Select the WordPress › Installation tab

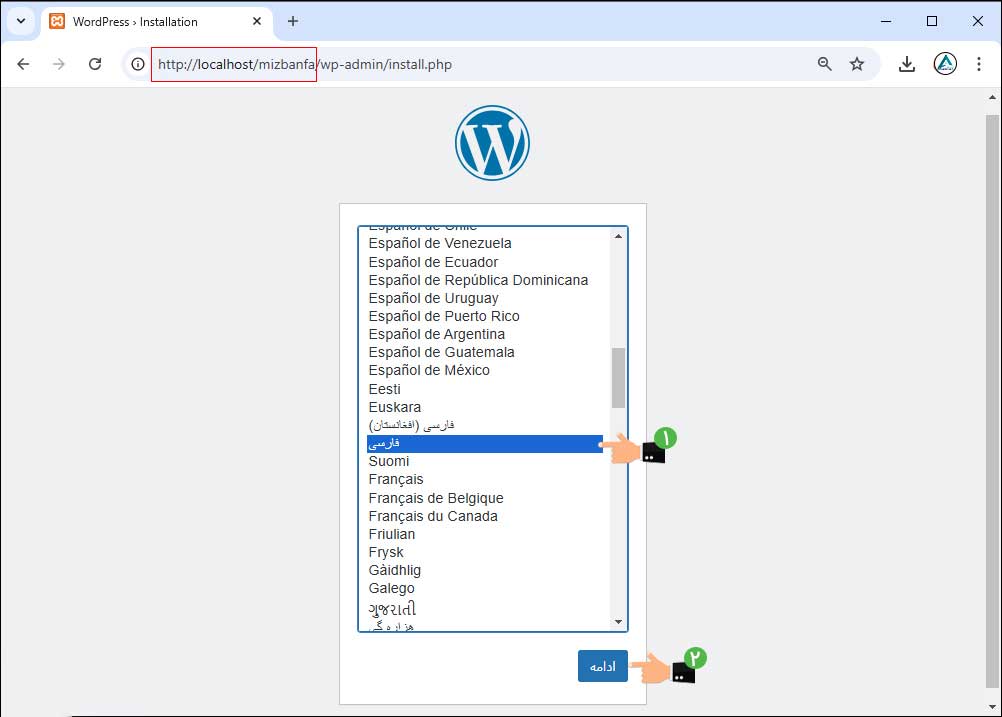tap(157, 22)
